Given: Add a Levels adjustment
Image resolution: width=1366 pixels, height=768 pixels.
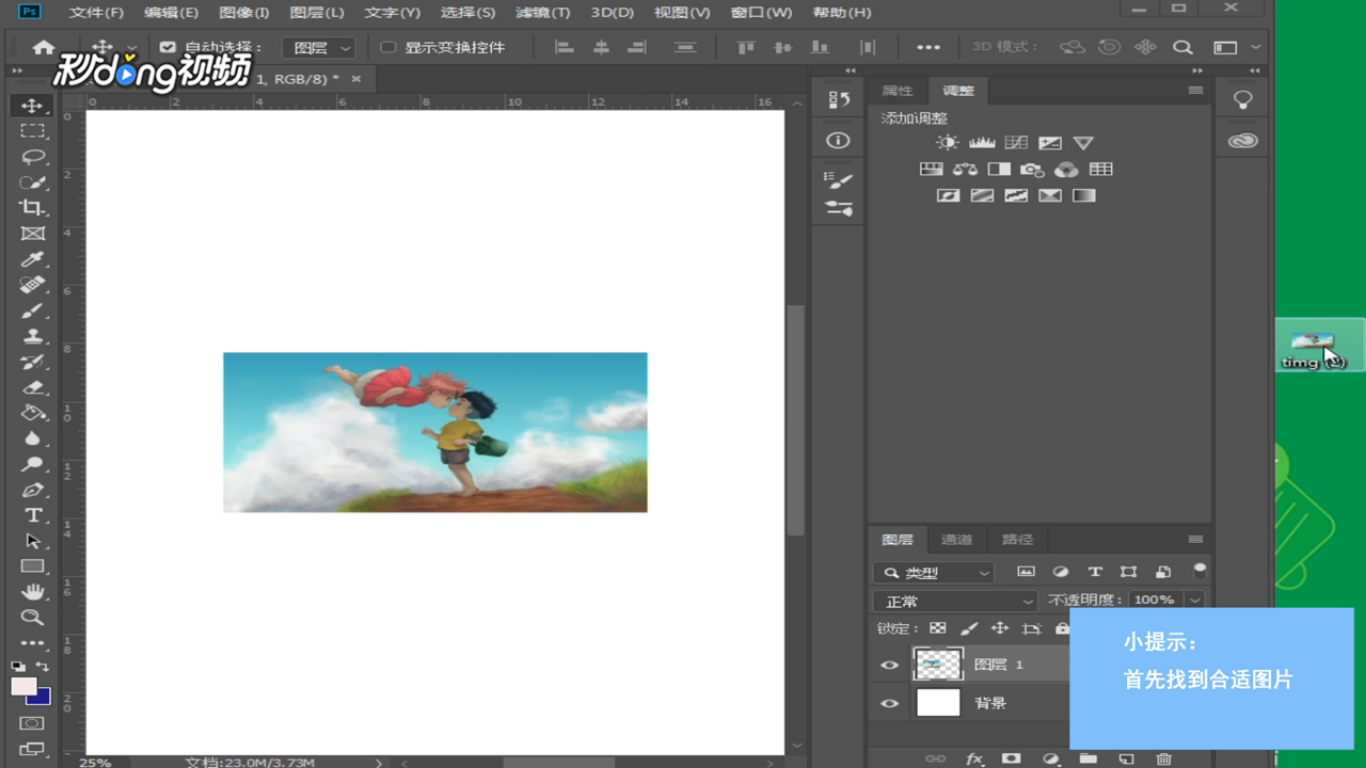Looking at the screenshot, I should (x=982, y=143).
